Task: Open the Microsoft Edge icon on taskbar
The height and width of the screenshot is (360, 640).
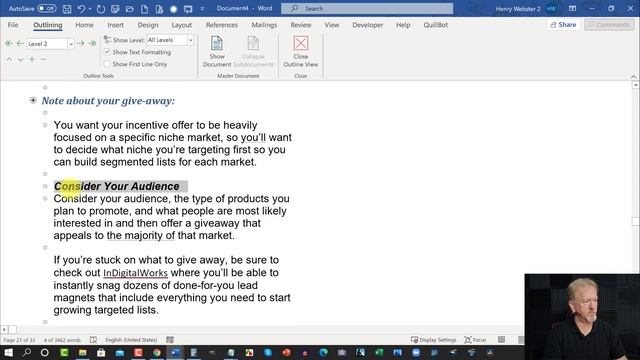Action: [323, 352]
